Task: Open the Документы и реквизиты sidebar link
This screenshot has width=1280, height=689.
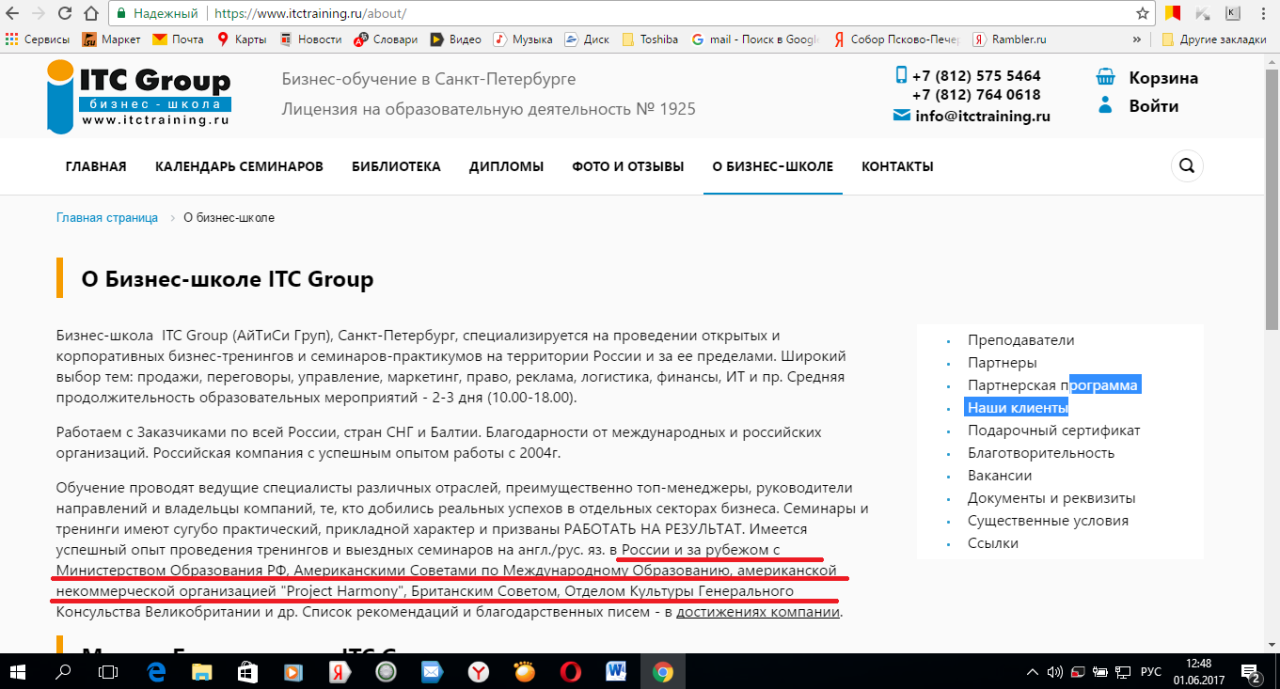Action: pos(1052,498)
